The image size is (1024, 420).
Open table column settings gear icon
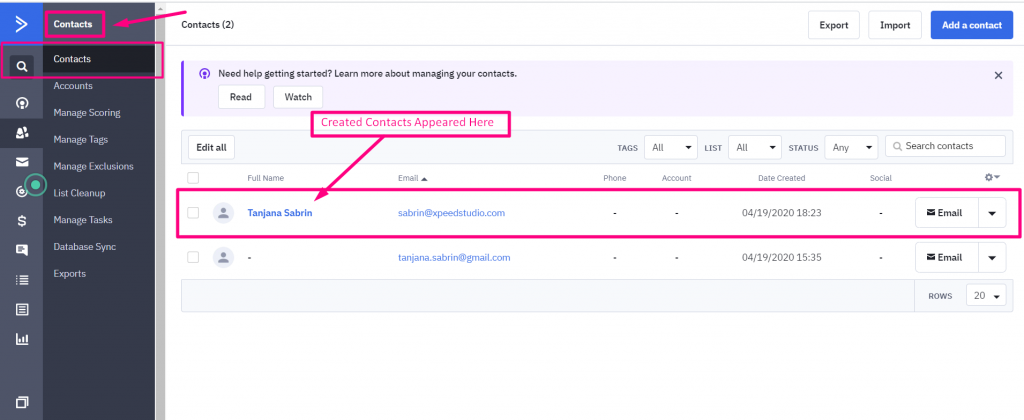[x=992, y=177]
